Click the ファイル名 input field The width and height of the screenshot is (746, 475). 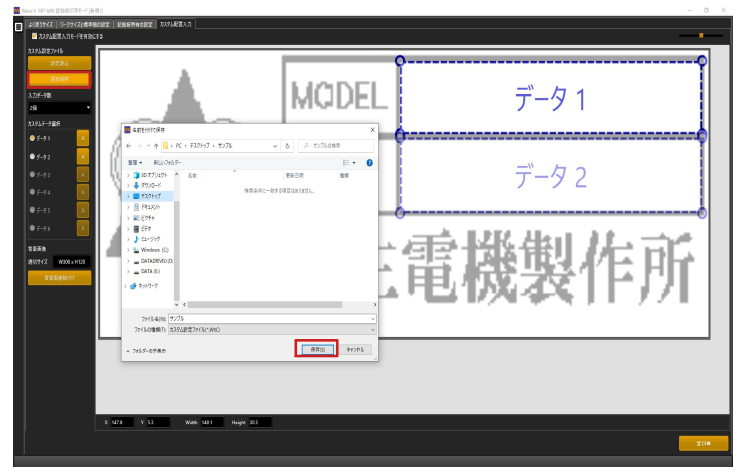click(x=272, y=319)
